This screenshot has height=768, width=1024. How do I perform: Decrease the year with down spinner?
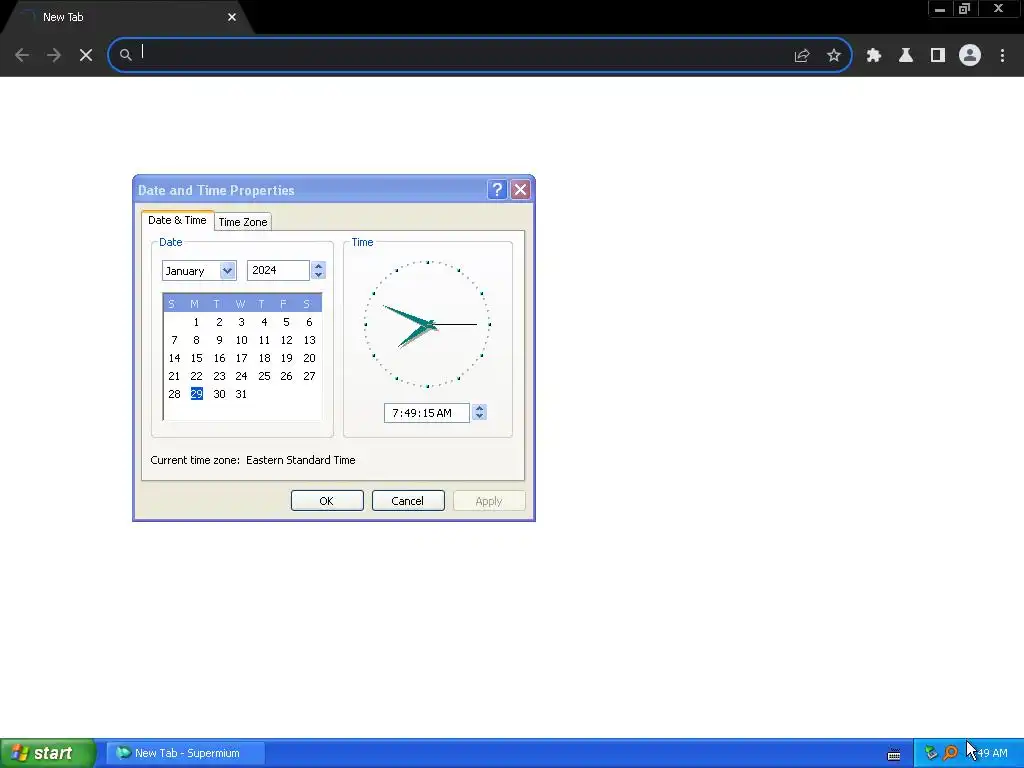(x=318, y=275)
